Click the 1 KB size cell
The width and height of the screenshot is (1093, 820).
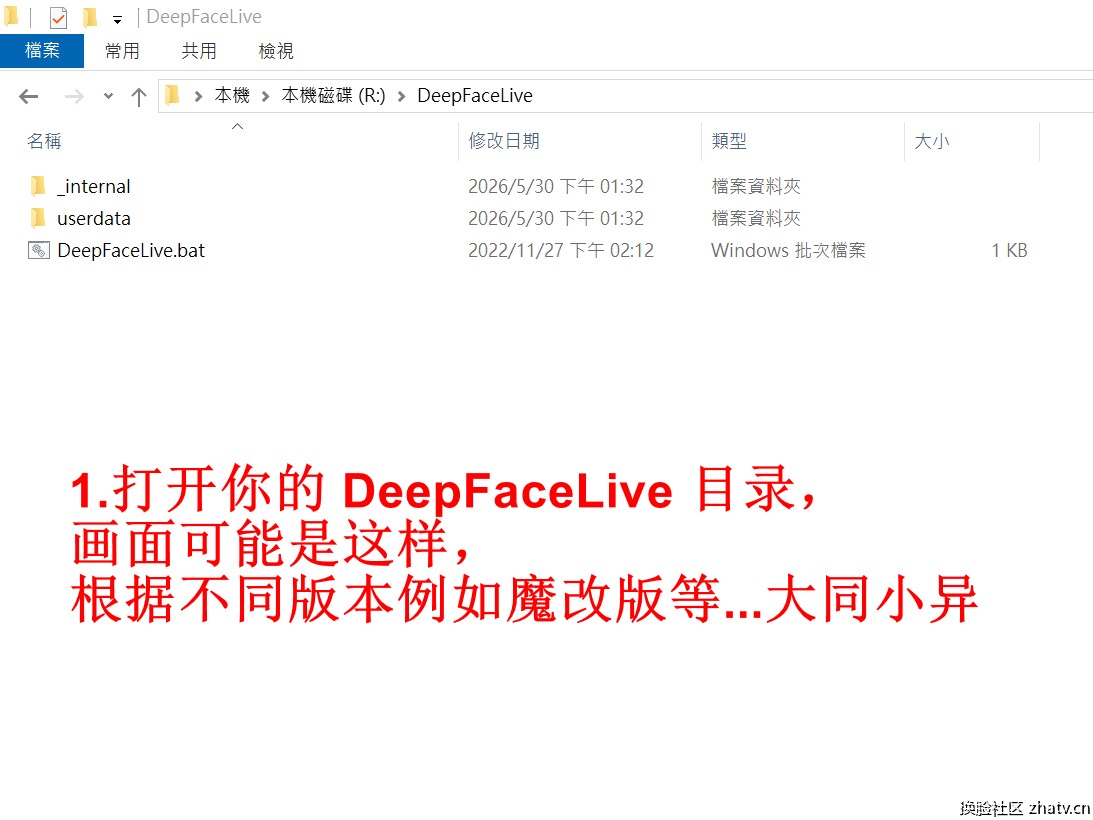click(x=1009, y=250)
